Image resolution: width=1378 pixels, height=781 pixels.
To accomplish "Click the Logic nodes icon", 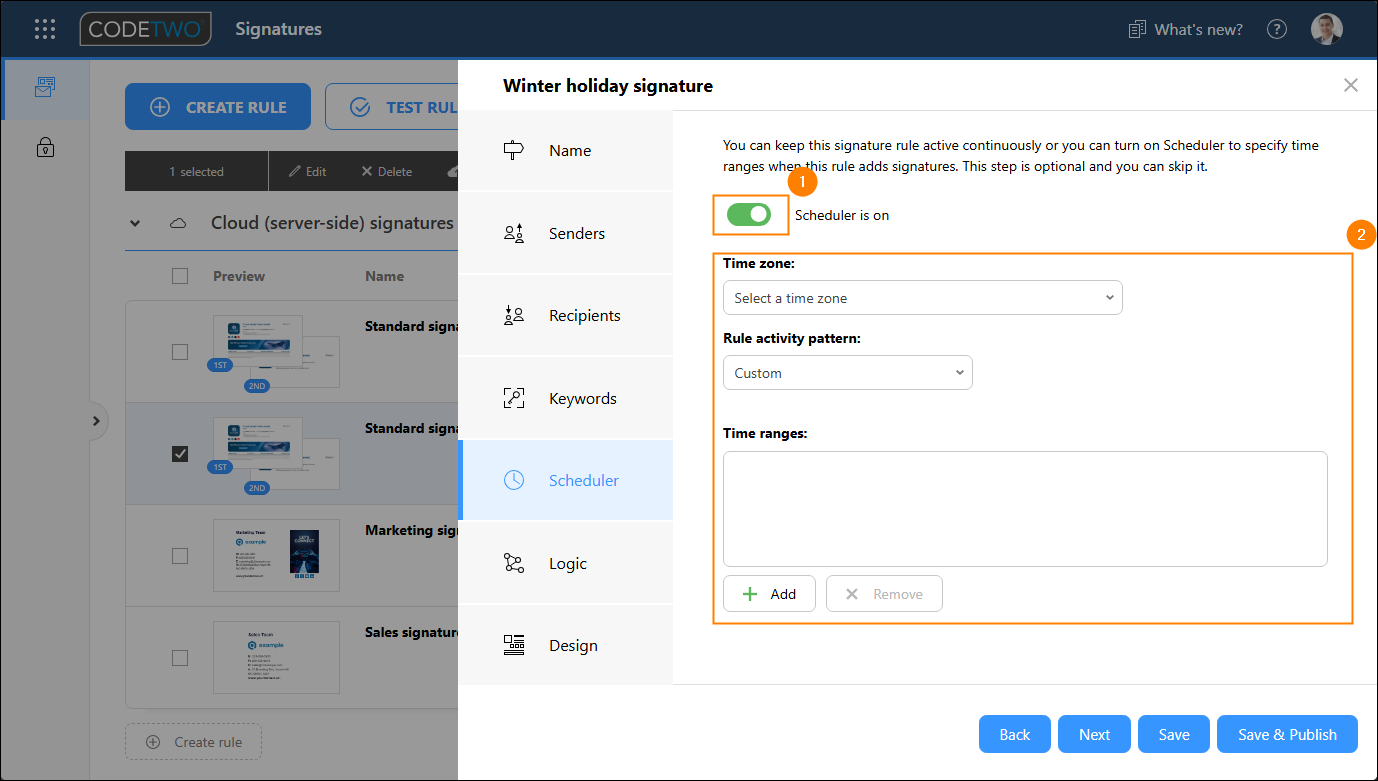I will [x=514, y=563].
